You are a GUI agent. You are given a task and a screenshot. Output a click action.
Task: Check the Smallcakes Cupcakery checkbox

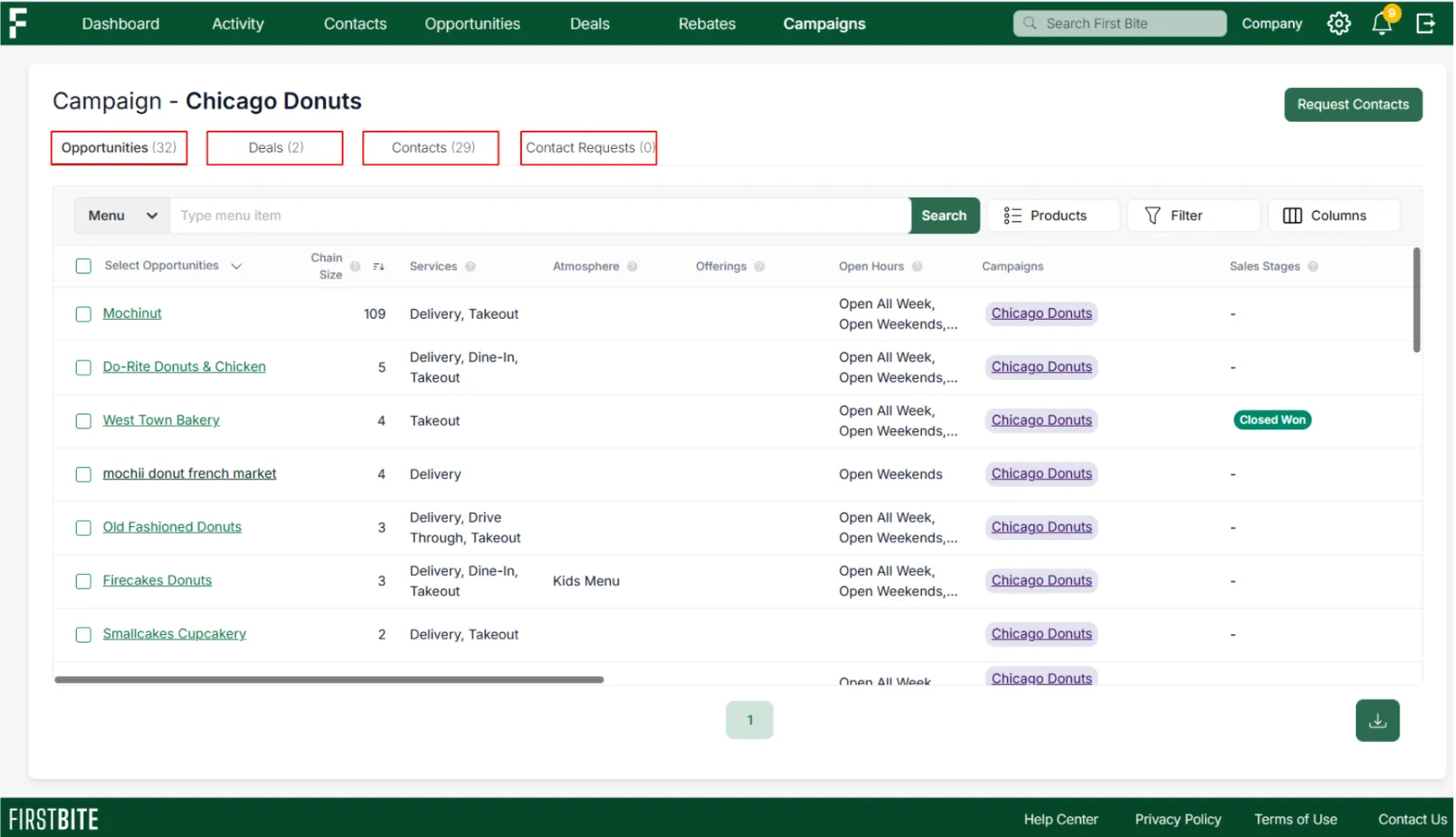coord(84,635)
